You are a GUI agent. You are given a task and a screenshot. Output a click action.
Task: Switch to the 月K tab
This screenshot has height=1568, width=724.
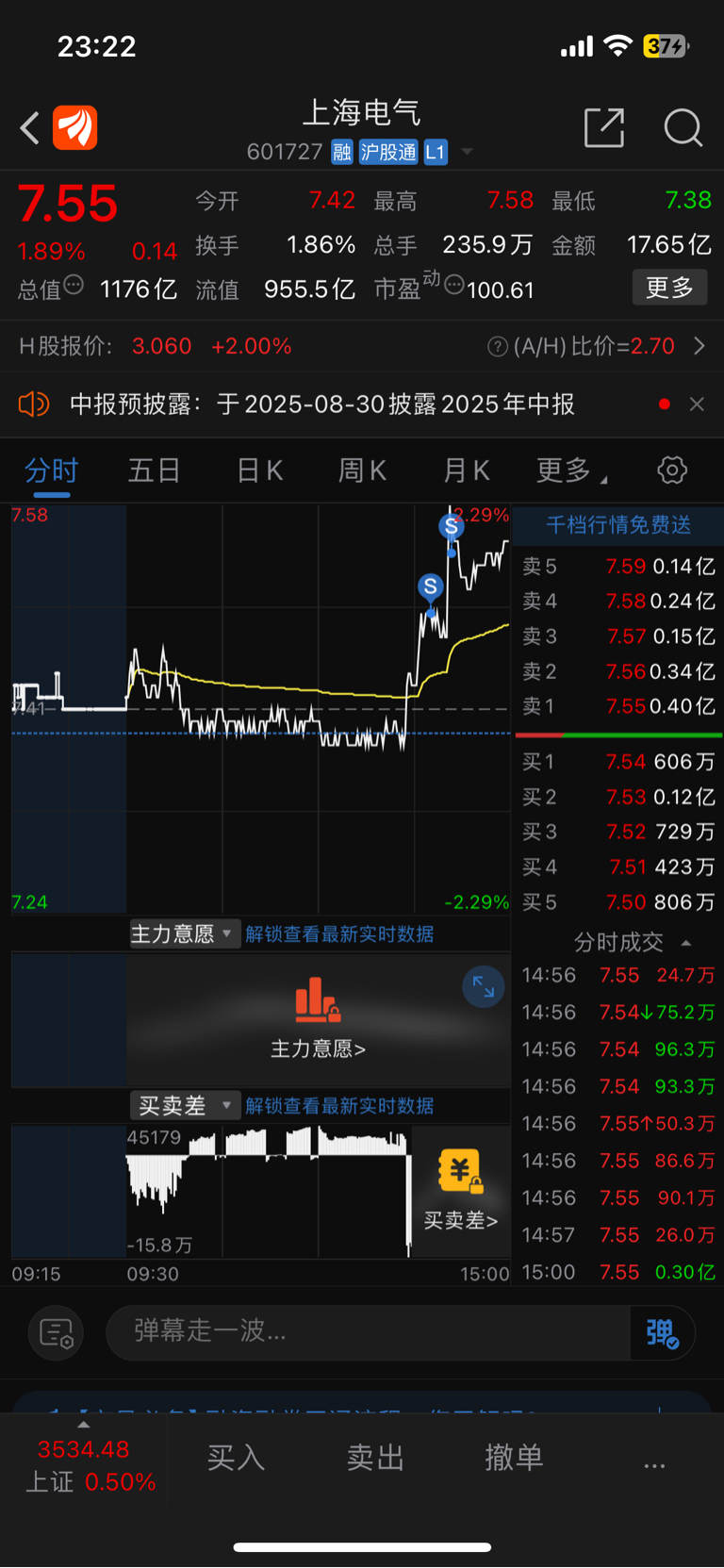(x=467, y=470)
